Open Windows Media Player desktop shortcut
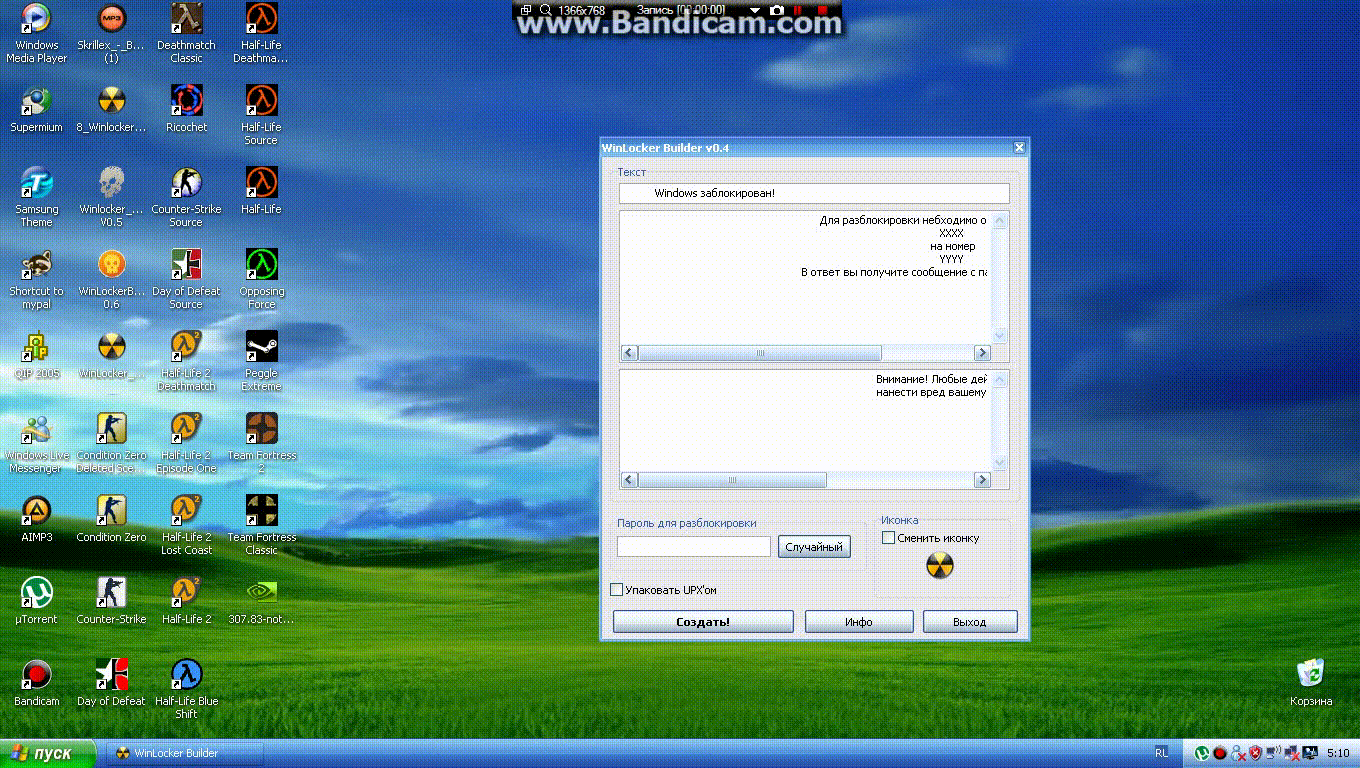 click(x=37, y=32)
